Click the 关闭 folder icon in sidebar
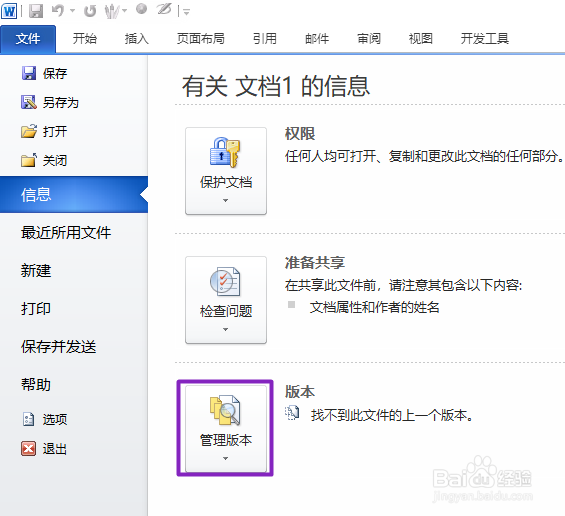Viewport: 565px width, 516px height. click(x=29, y=160)
